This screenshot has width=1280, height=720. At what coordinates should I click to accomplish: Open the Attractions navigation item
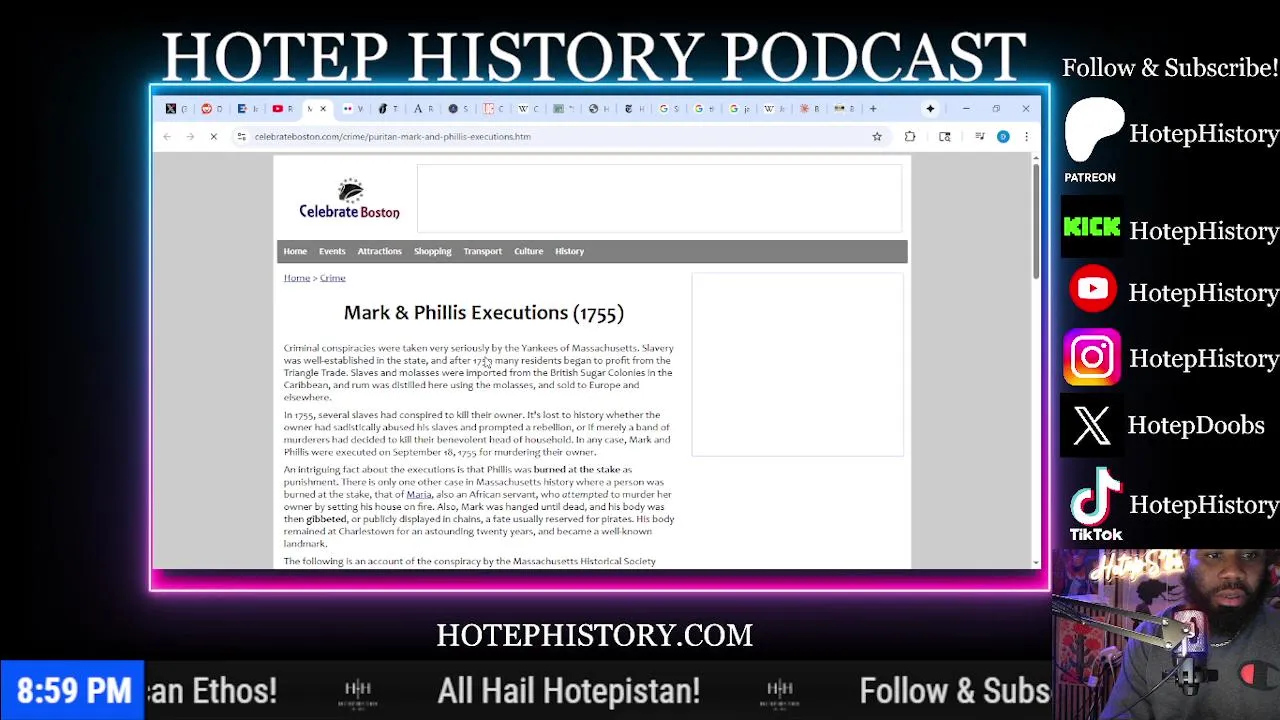tap(379, 251)
